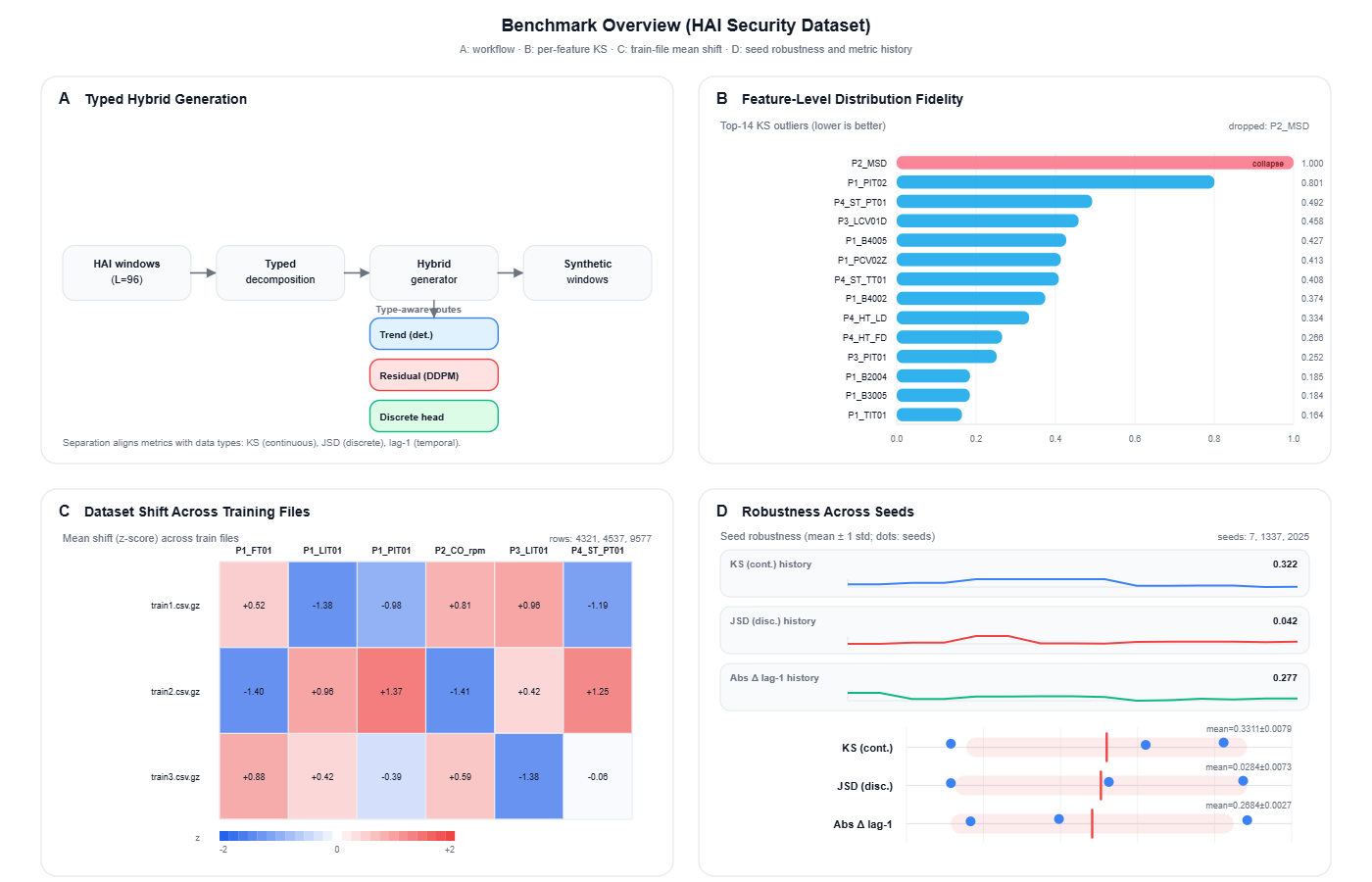This screenshot has width=1372, height=882.
Task: Open the Abs Δ lag-1 history card
Action: 1014,687
